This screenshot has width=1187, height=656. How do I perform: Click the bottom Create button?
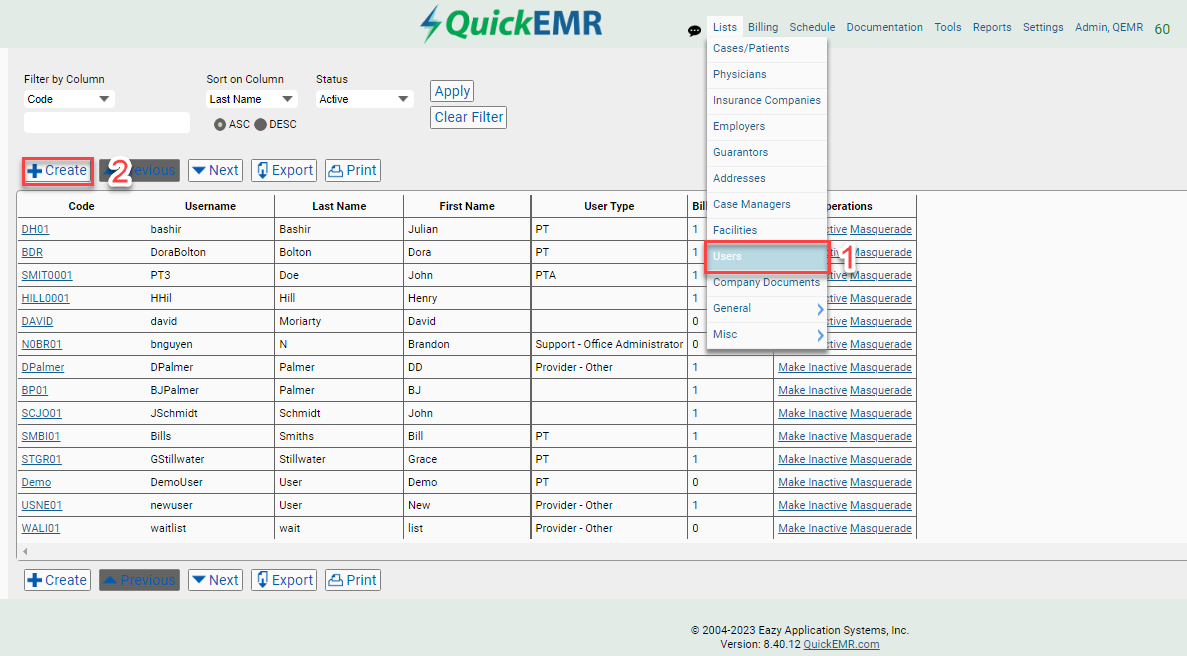(x=58, y=580)
